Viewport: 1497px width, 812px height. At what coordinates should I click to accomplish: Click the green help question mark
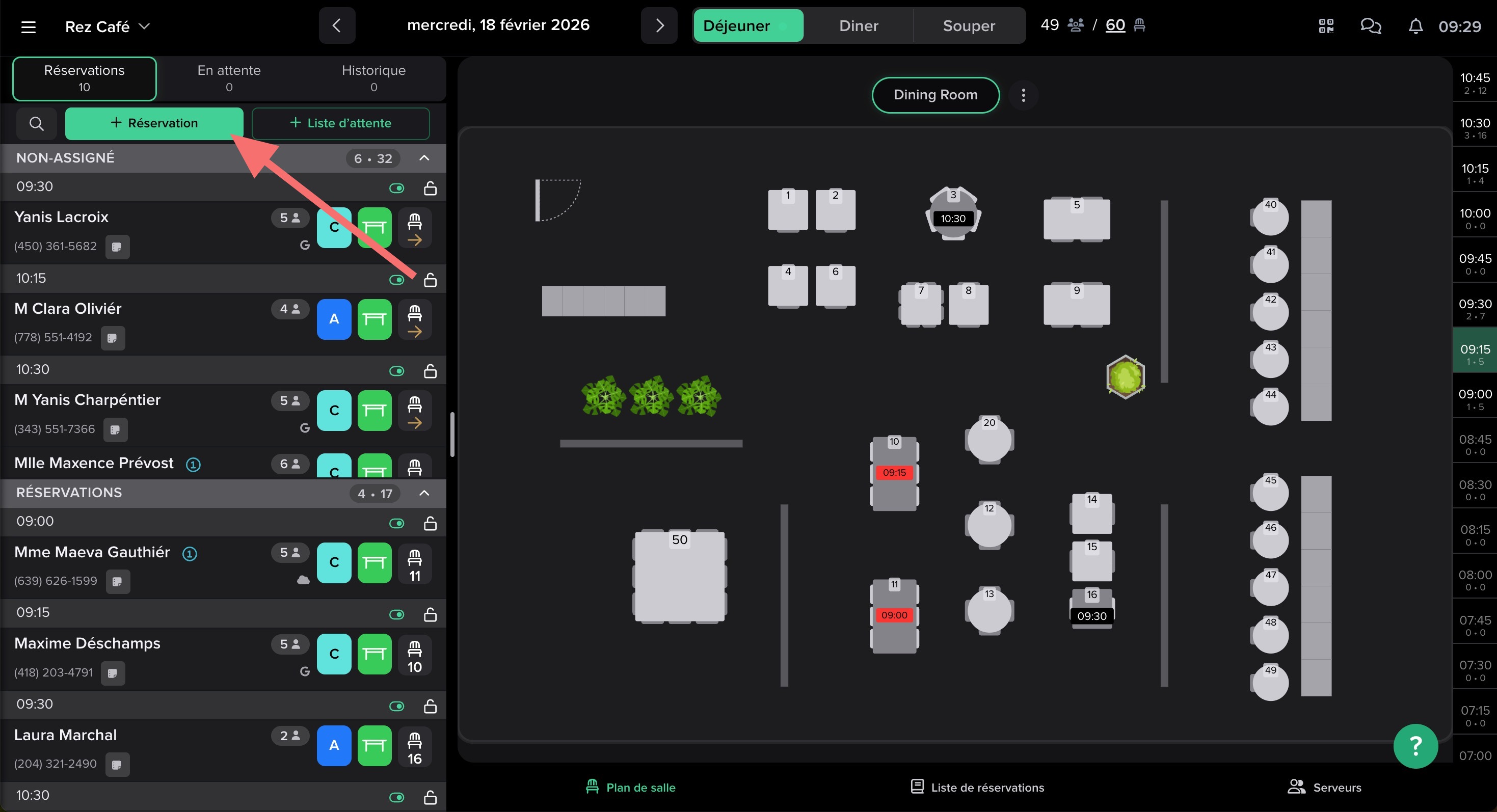click(x=1415, y=746)
